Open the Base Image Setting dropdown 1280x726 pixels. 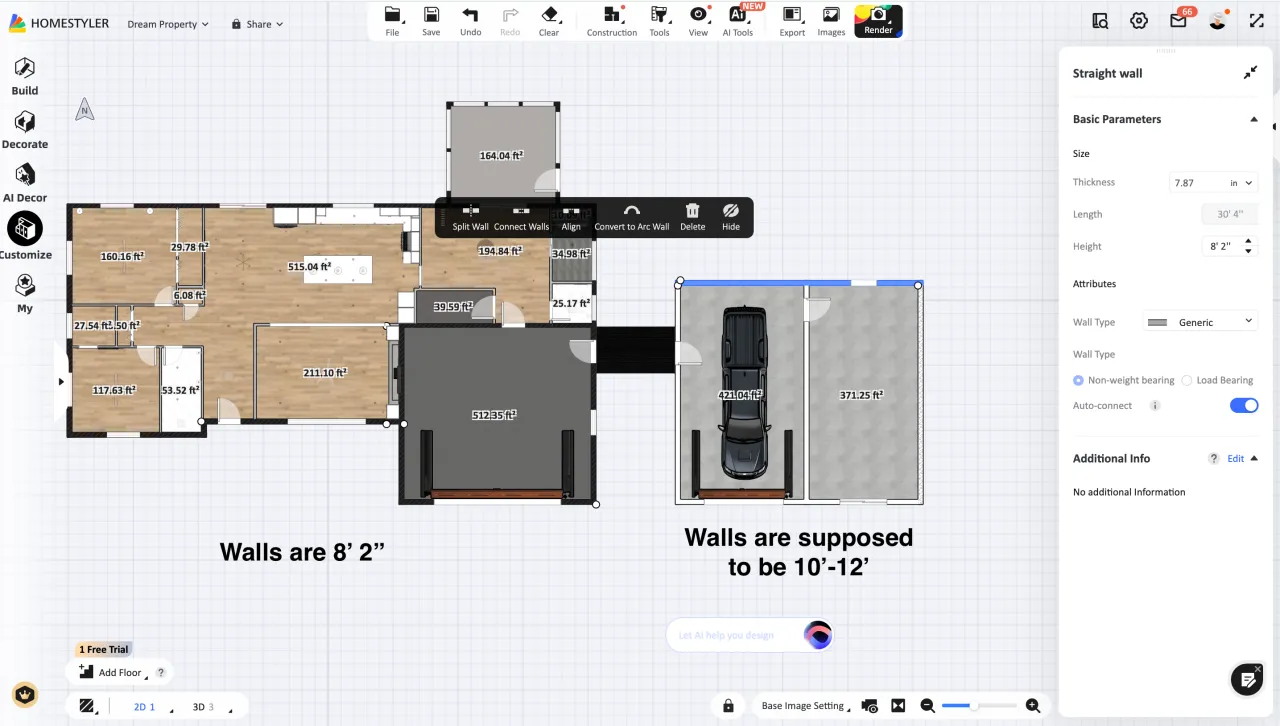pos(806,706)
